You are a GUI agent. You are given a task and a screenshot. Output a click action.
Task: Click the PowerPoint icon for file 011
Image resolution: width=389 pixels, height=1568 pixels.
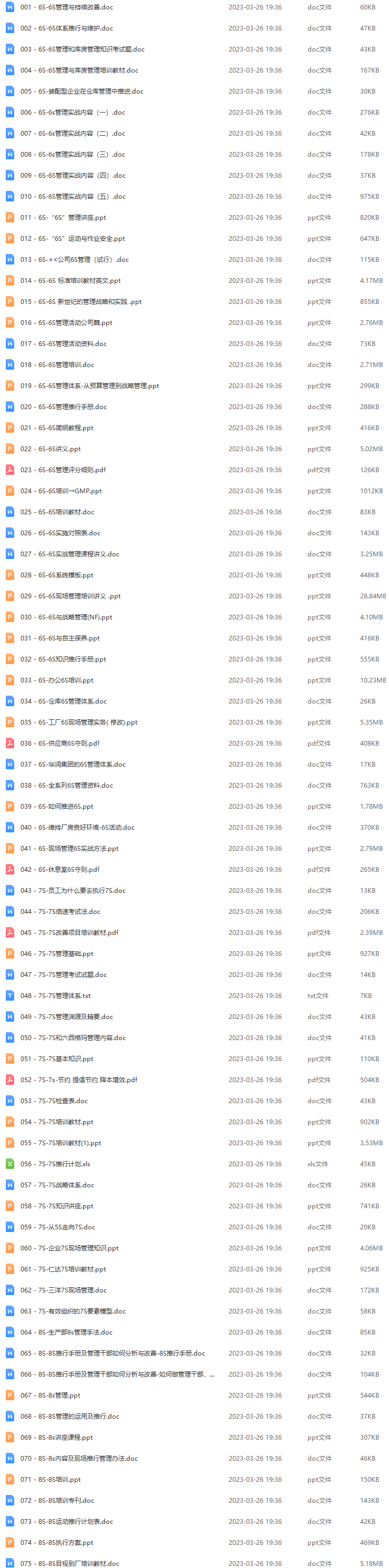pos(10,217)
